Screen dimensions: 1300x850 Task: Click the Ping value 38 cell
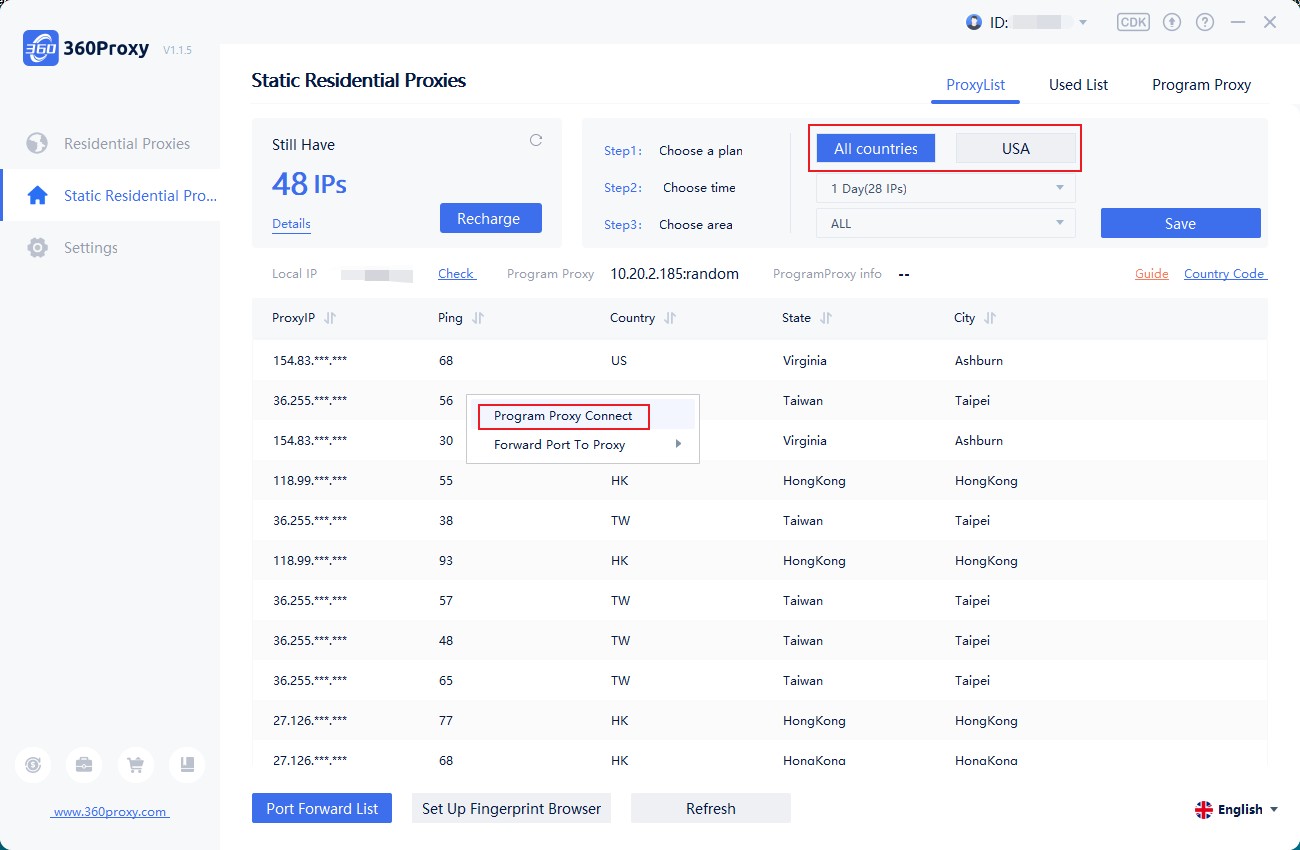pyautogui.click(x=446, y=521)
